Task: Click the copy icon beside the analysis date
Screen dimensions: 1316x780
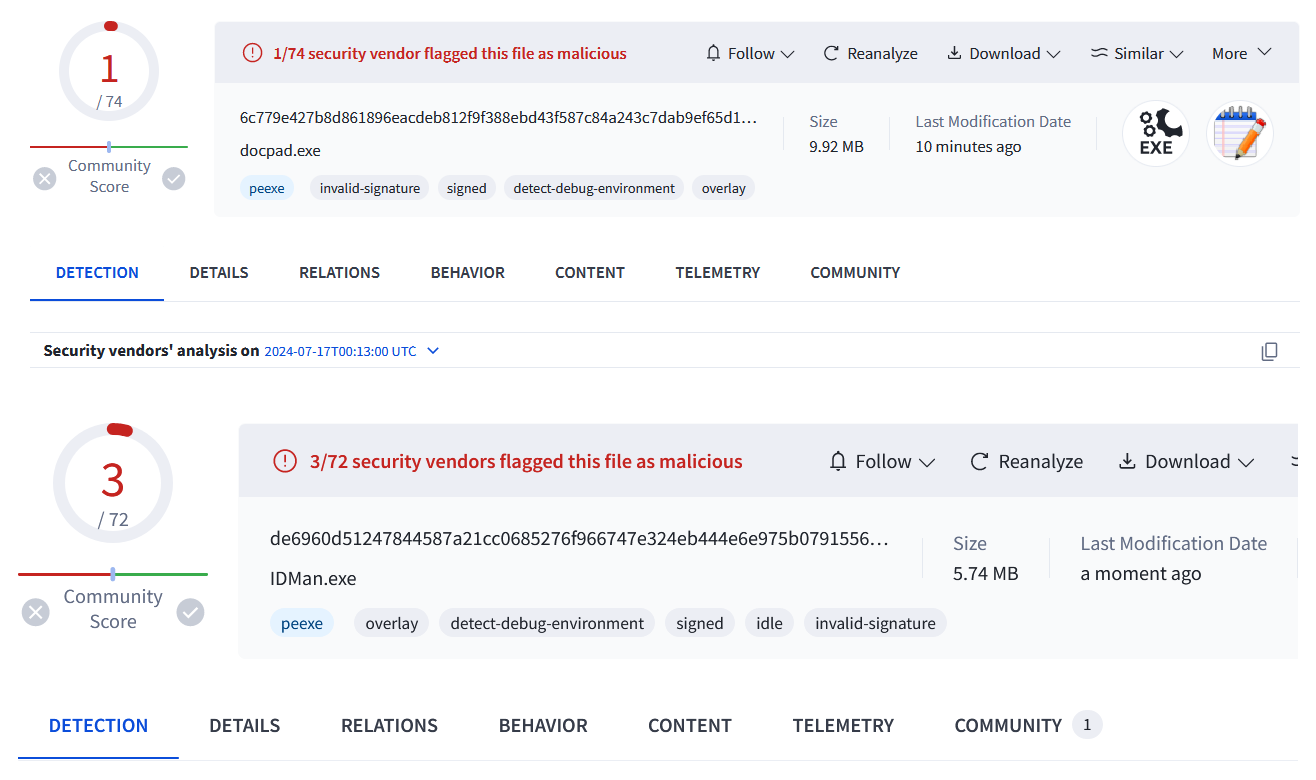Action: coord(1269,351)
